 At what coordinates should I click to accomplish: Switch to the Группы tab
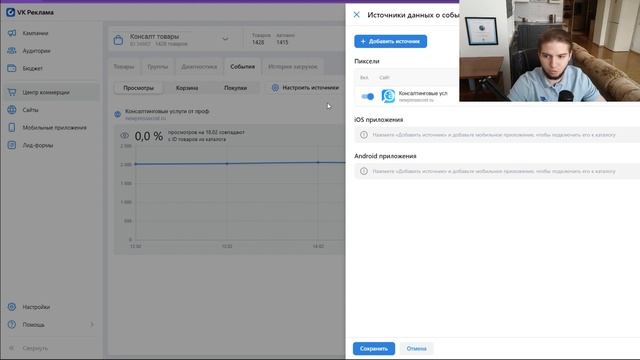click(x=158, y=67)
